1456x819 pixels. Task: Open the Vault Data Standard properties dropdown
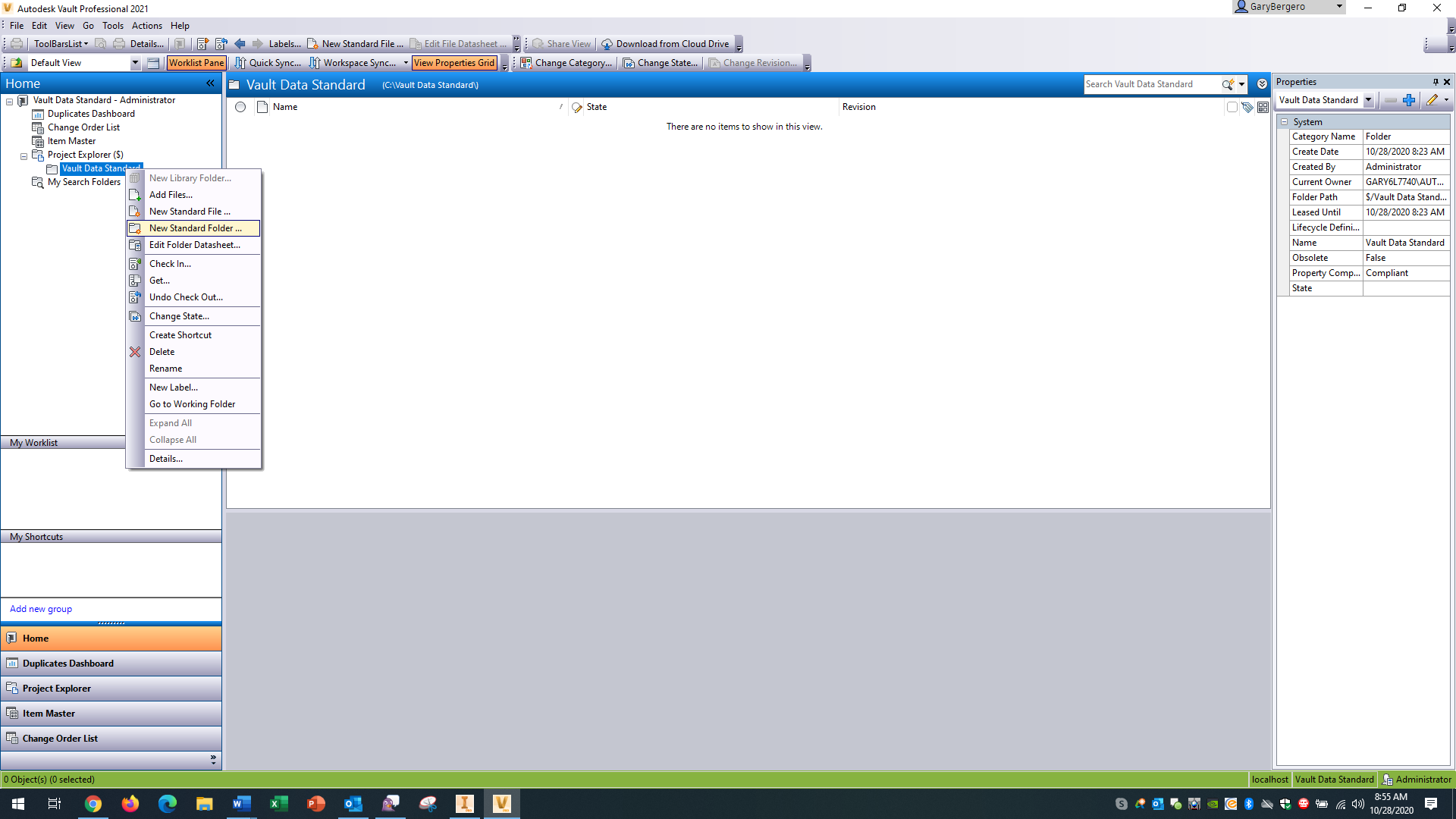pyautogui.click(x=1370, y=100)
